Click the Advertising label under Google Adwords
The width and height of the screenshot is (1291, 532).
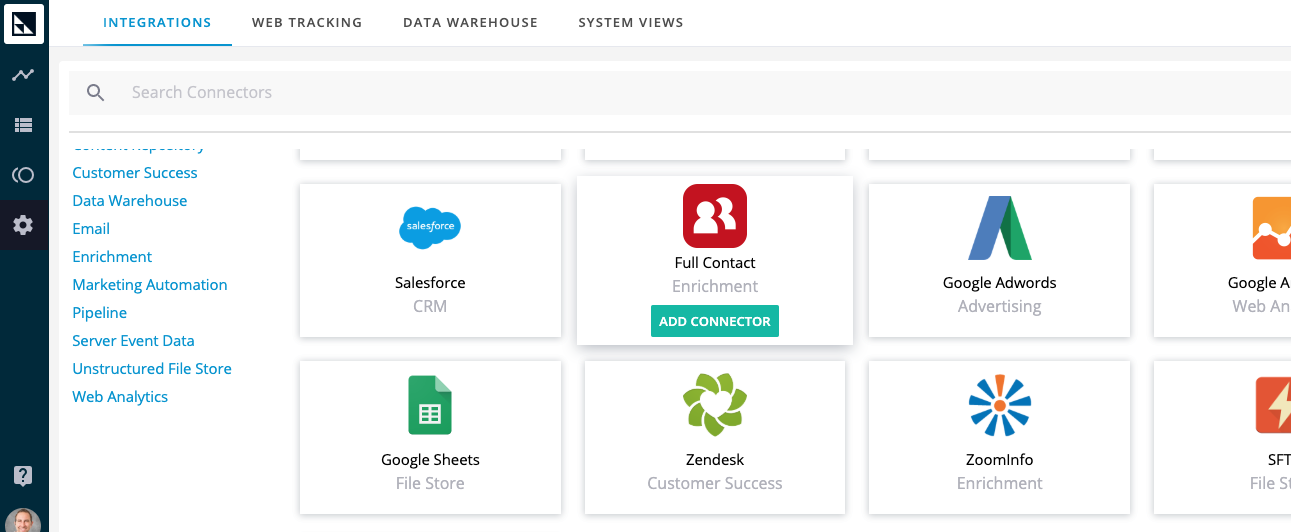(x=999, y=306)
